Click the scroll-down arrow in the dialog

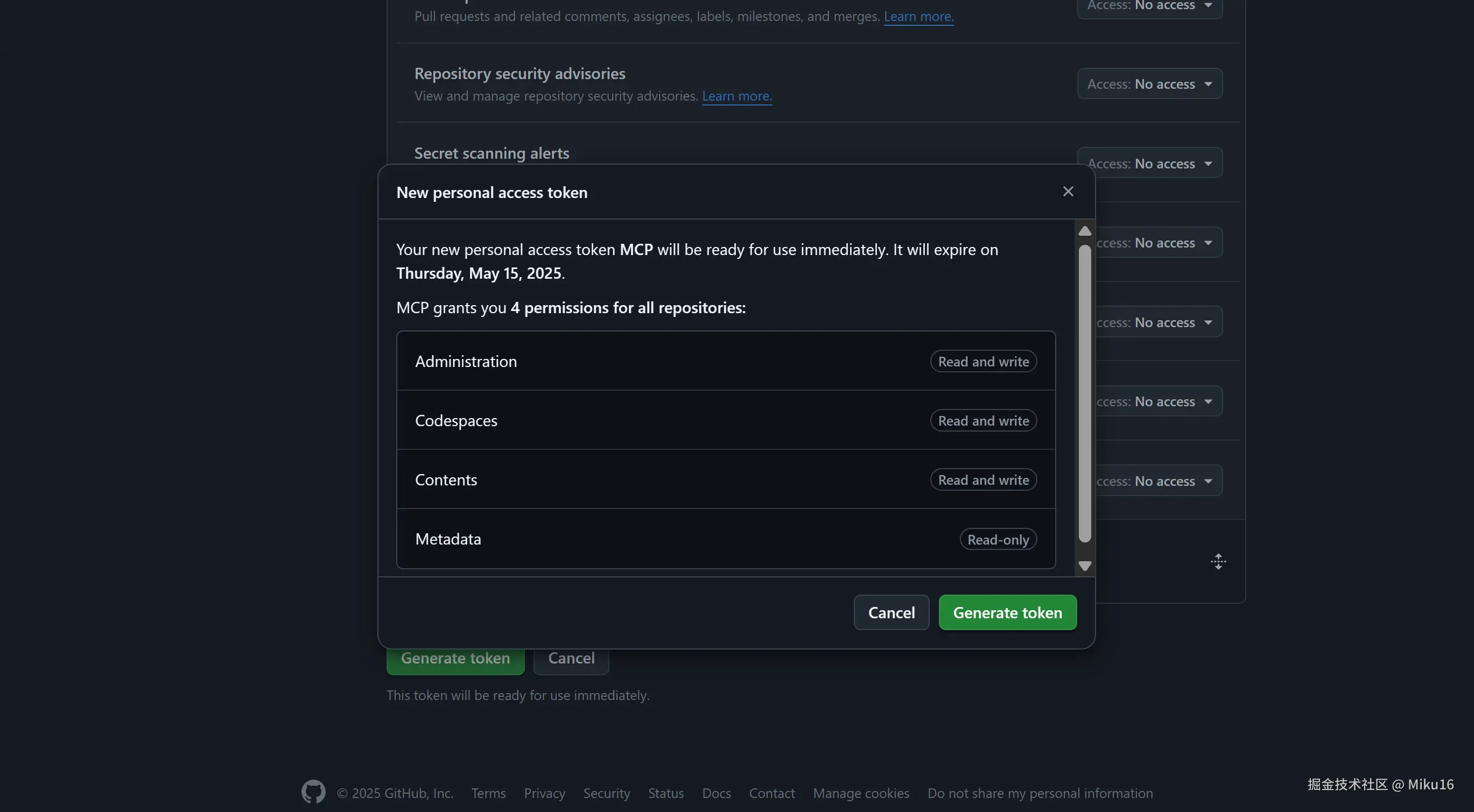point(1084,566)
